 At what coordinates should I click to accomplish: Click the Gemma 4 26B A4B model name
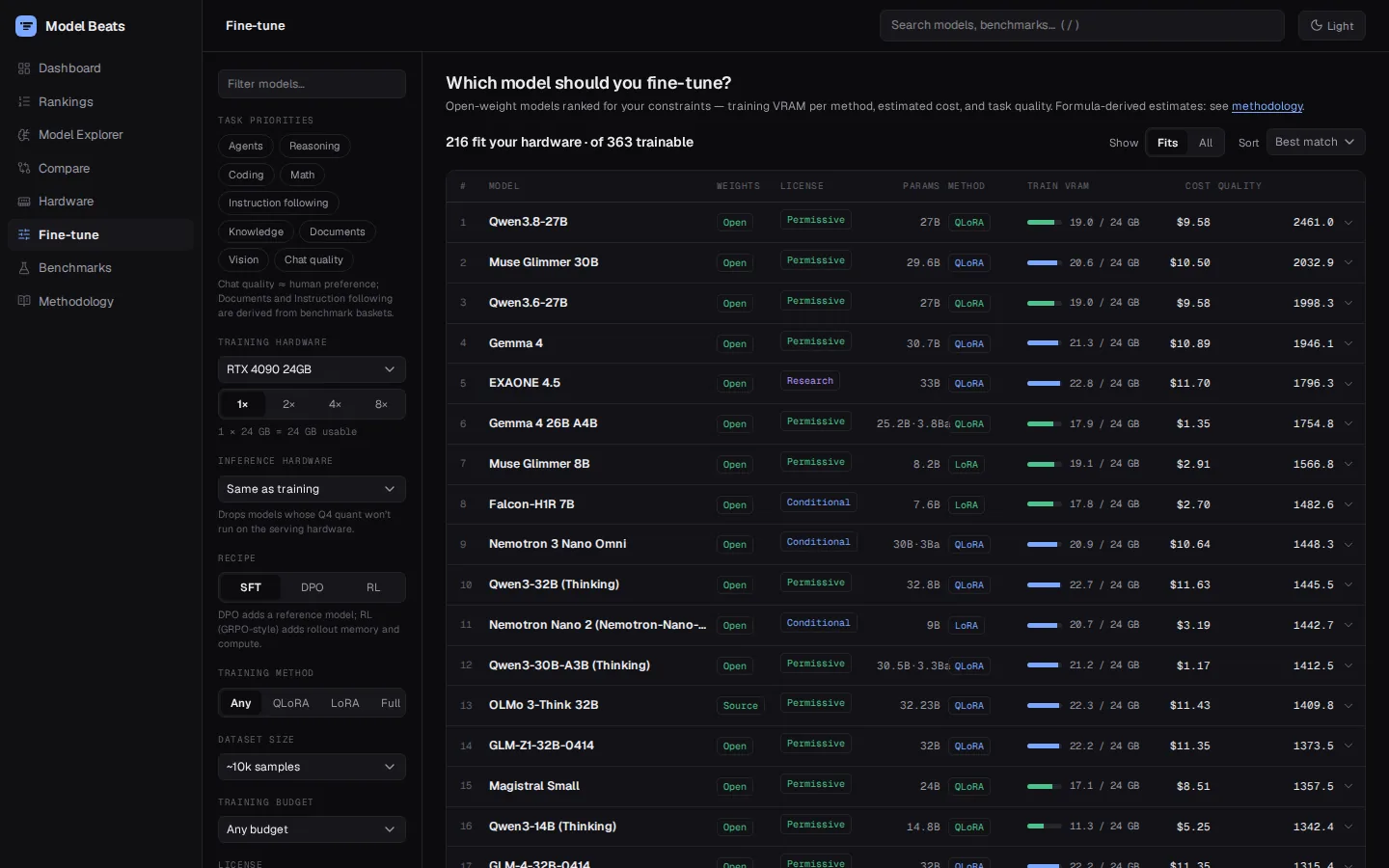tap(543, 423)
